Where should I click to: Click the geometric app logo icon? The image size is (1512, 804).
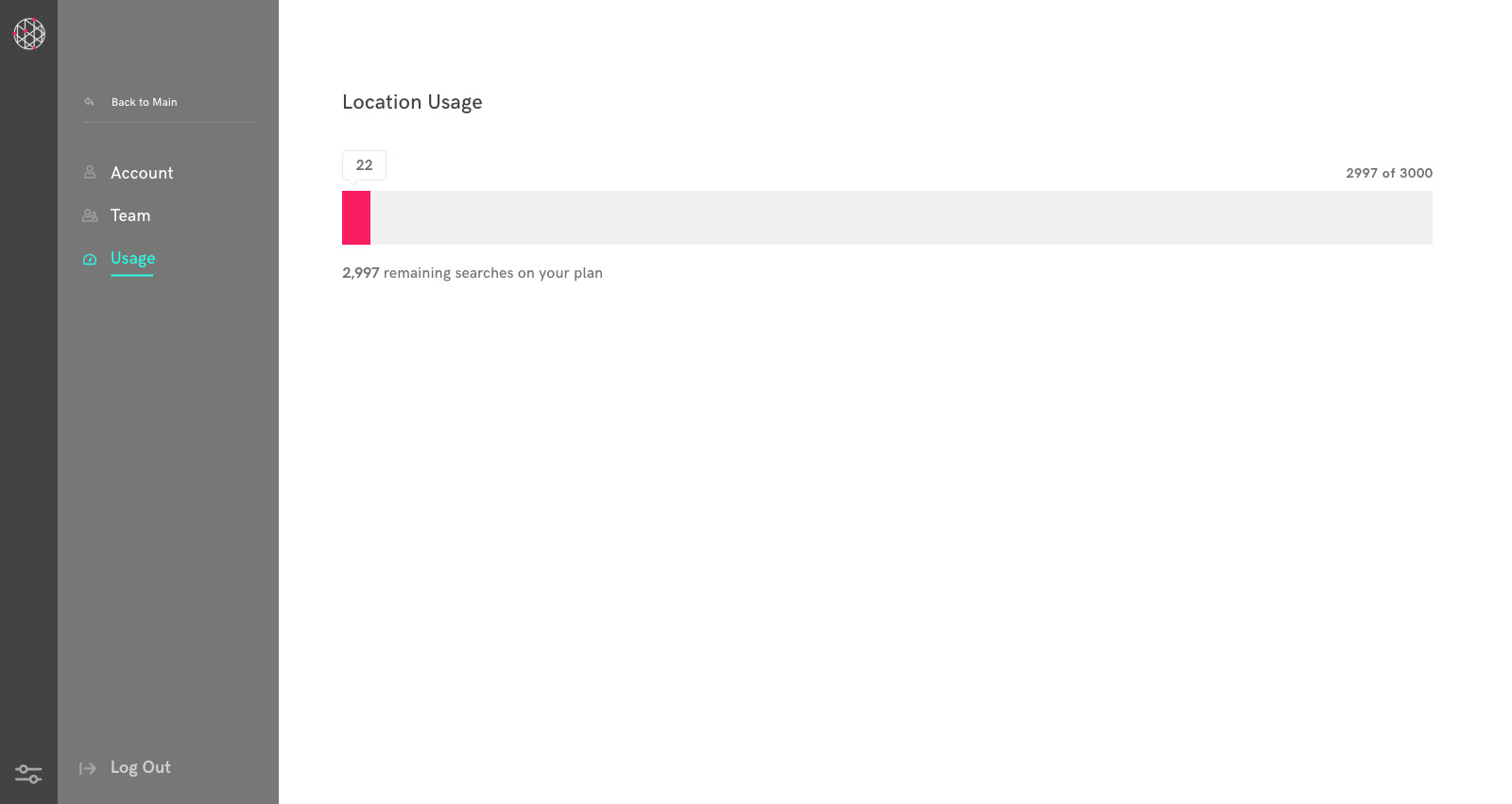(x=29, y=34)
